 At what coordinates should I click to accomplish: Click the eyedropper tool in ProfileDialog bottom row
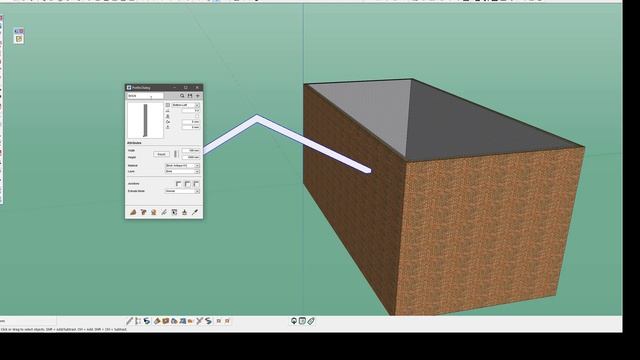(195, 212)
